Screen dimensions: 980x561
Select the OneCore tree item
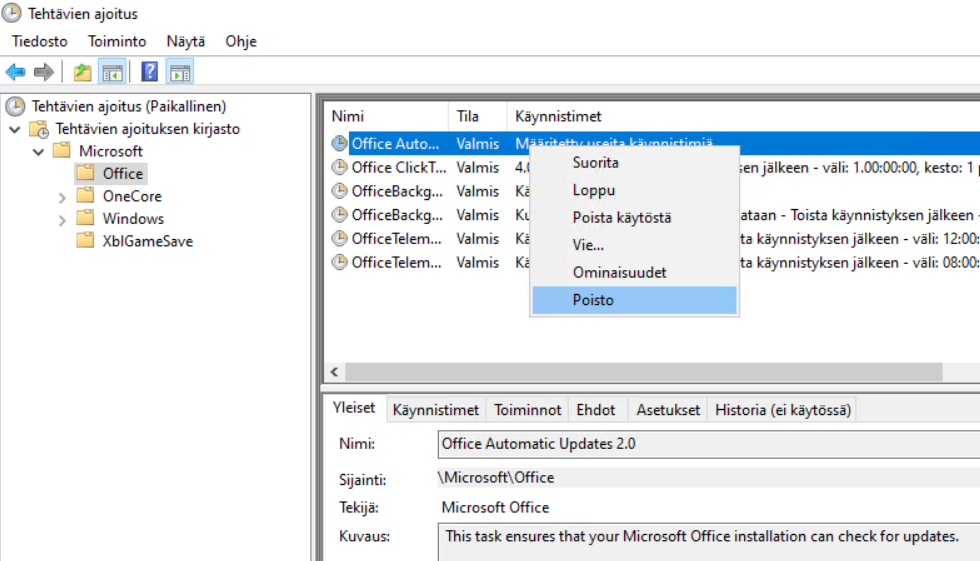[x=132, y=196]
